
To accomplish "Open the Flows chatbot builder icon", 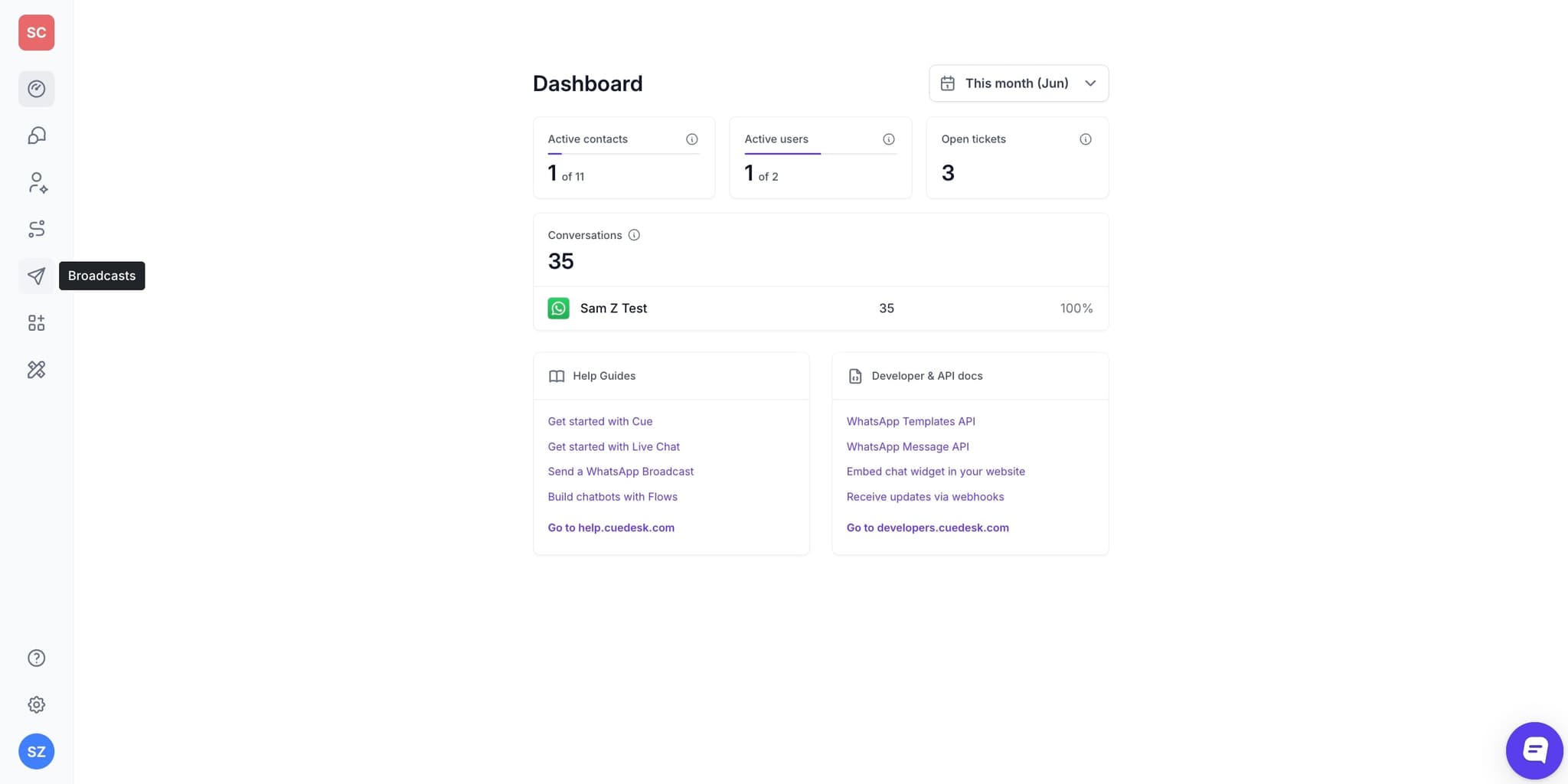I will [x=36, y=229].
